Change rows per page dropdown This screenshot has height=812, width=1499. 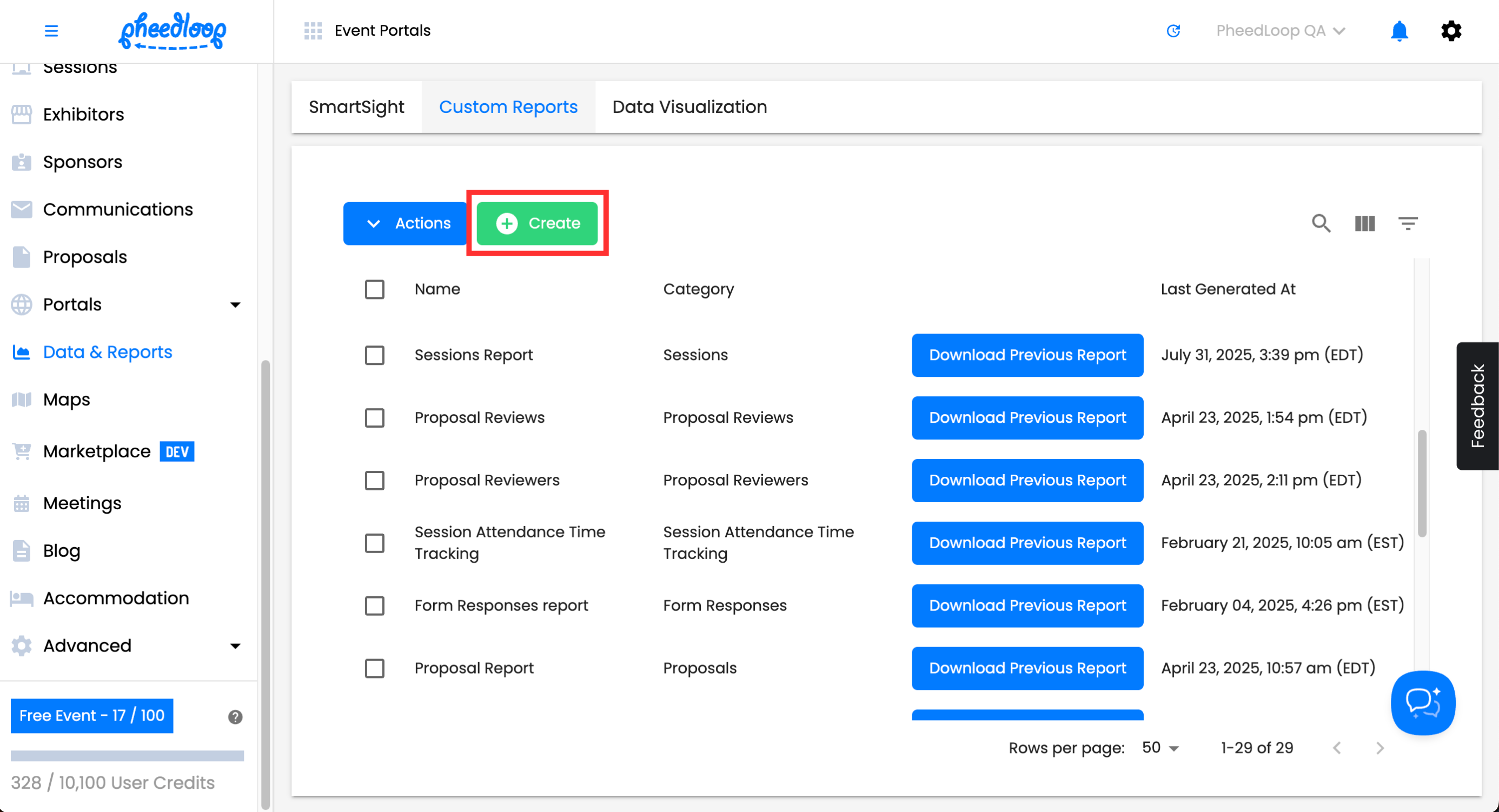(x=1160, y=748)
